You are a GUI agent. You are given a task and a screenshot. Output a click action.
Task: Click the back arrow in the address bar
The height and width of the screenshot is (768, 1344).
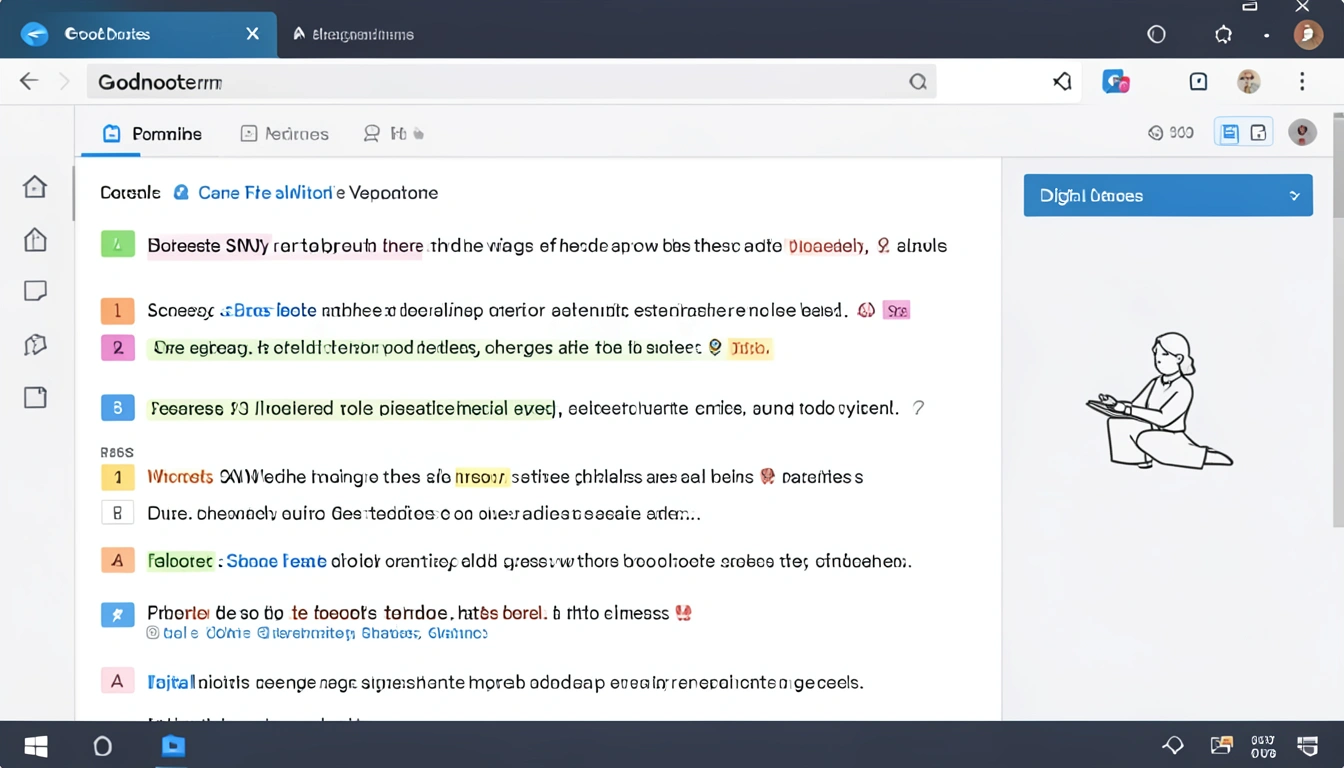click(29, 82)
